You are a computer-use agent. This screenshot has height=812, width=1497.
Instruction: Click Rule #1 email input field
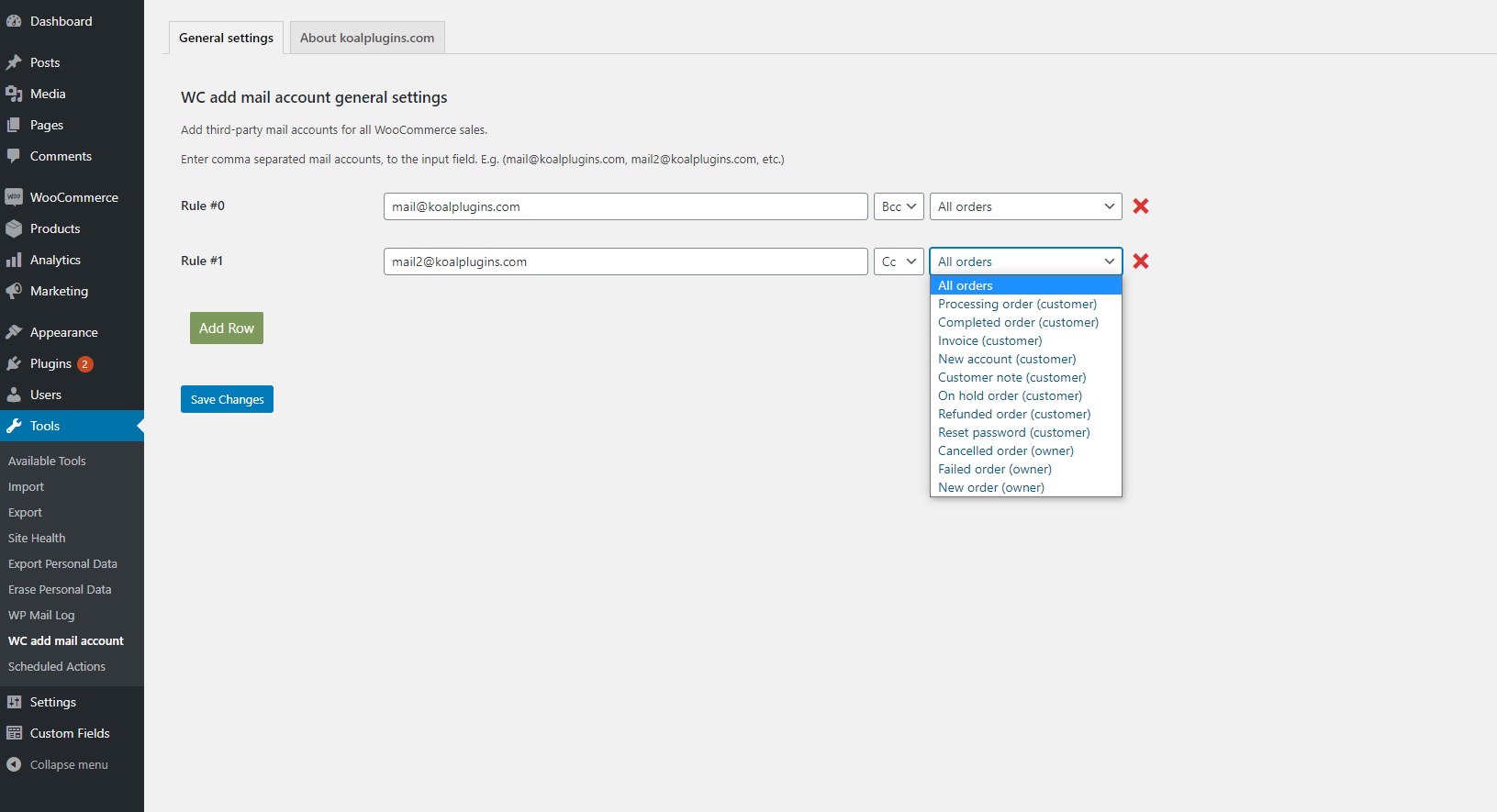coord(626,261)
